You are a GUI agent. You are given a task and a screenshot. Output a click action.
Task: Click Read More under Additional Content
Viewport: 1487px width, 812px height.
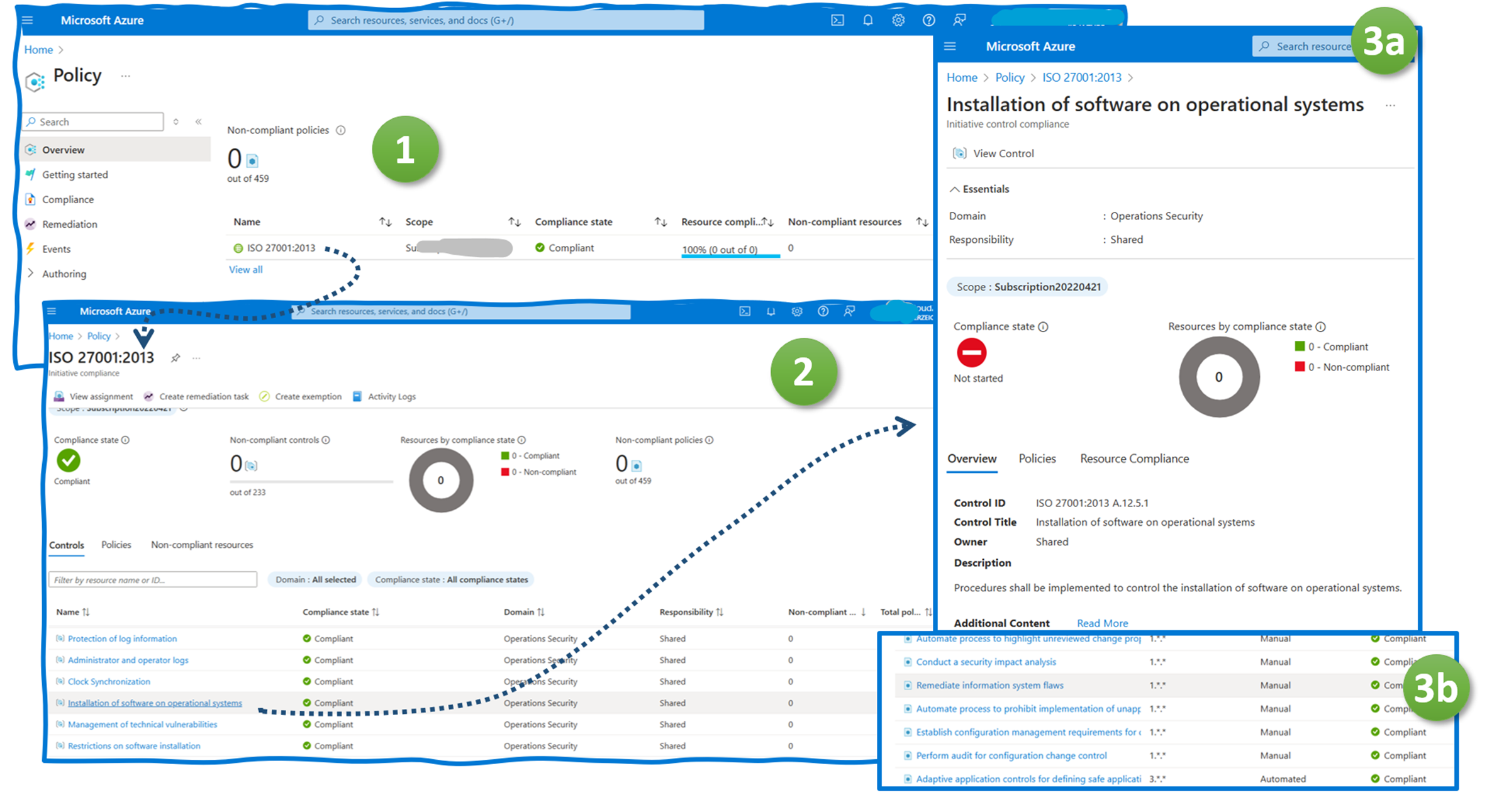point(1102,623)
